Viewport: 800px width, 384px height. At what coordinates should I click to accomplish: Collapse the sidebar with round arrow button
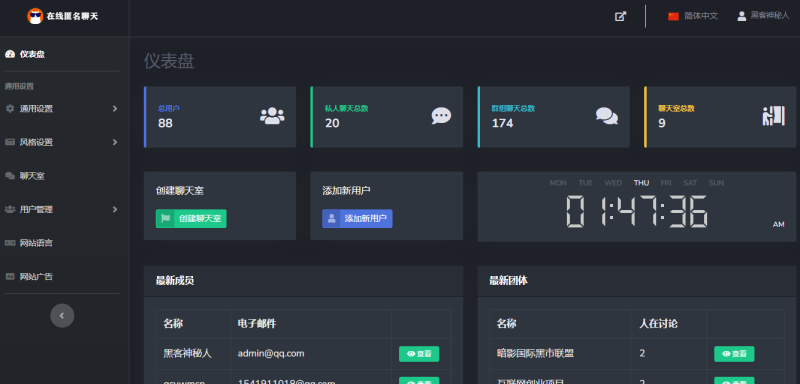point(62,316)
